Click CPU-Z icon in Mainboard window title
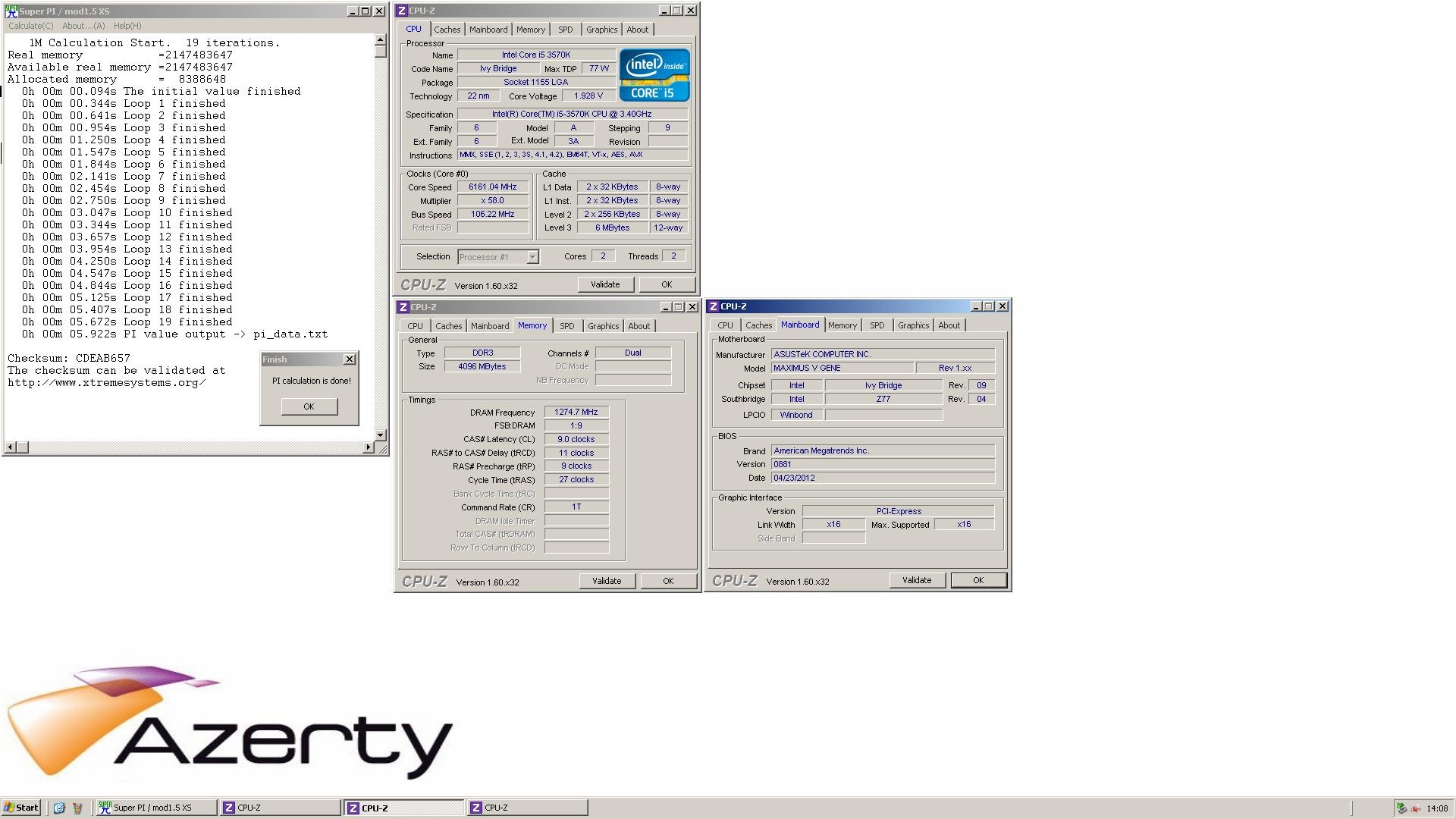Viewport: 1456px width, 819px height. (x=714, y=306)
